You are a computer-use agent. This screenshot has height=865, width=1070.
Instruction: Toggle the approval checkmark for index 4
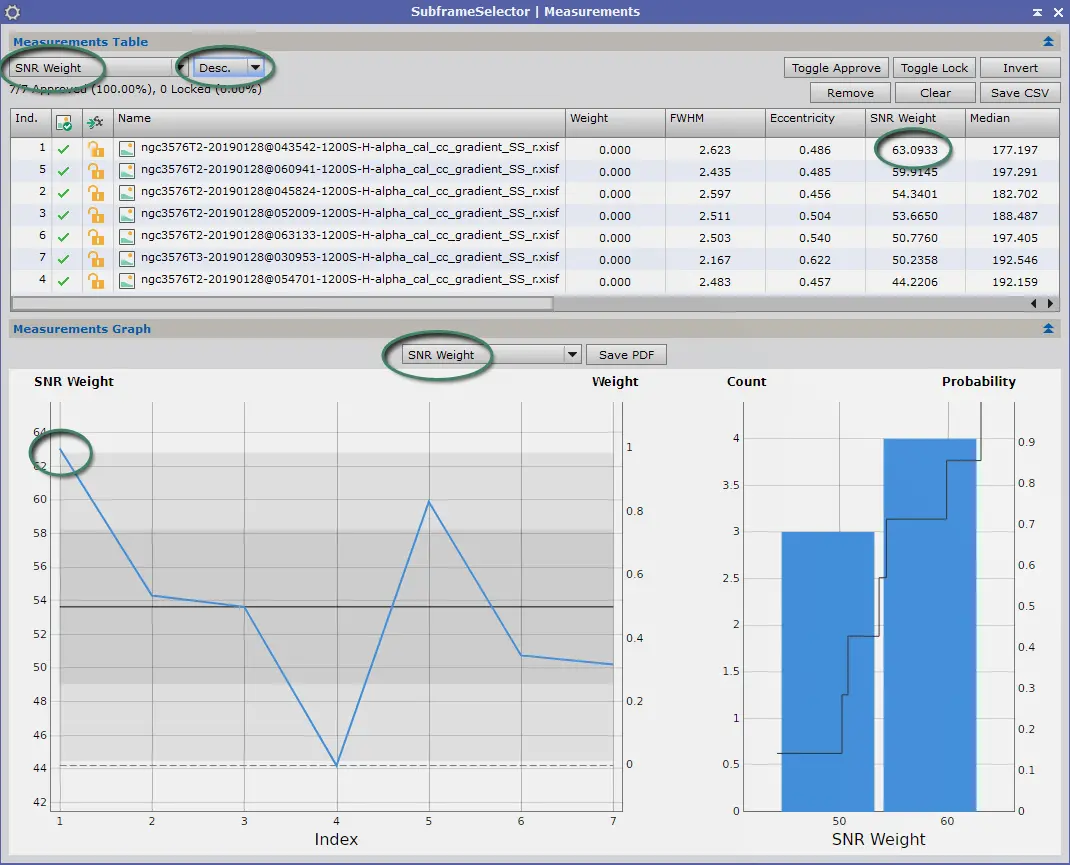63,281
